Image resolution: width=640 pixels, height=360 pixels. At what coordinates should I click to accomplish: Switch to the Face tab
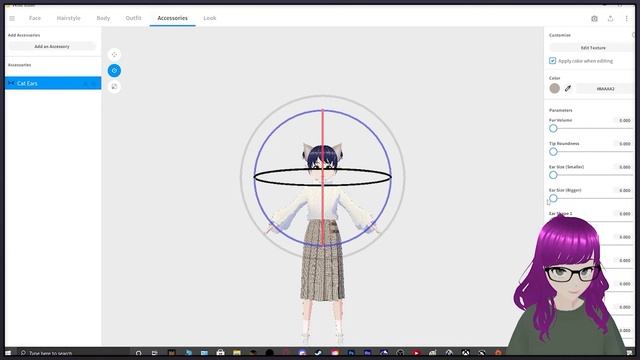tap(35, 18)
